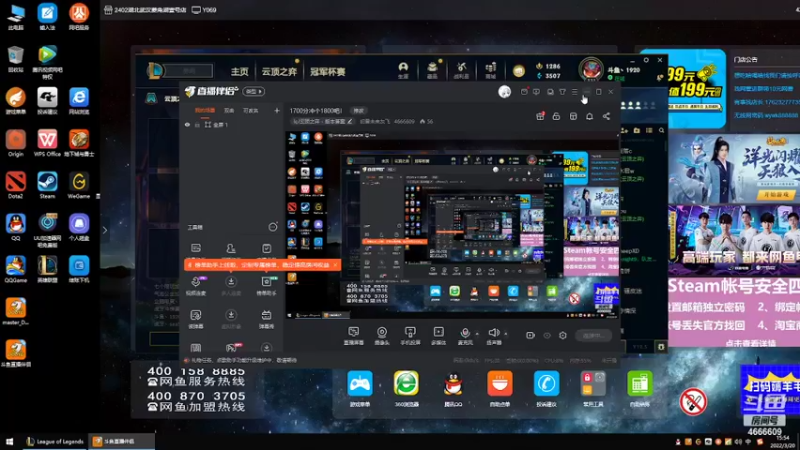Select the 全屏 1 source row
Screen dimensions: 800x450
coord(232,124)
